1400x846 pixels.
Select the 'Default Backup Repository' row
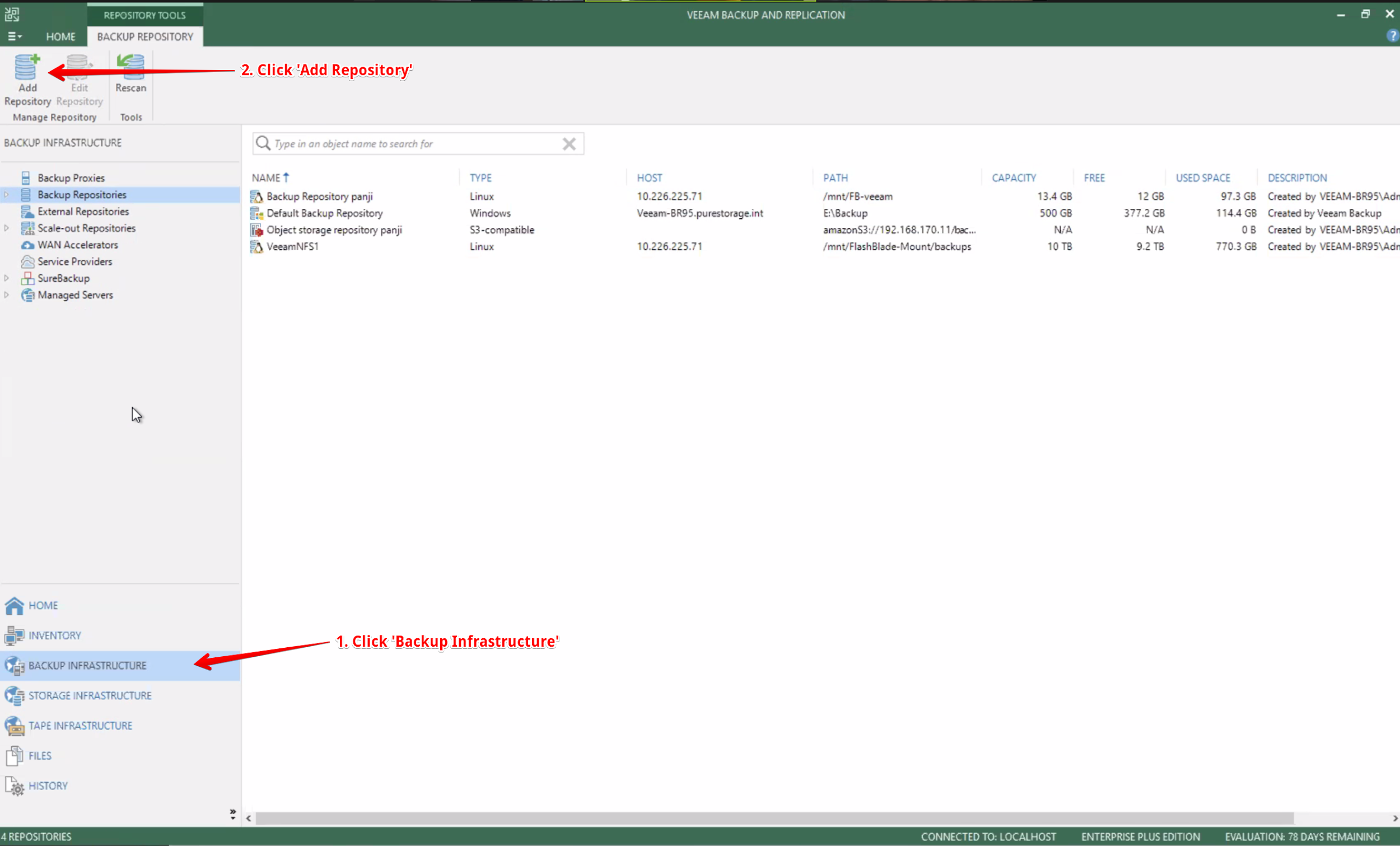[824, 213]
